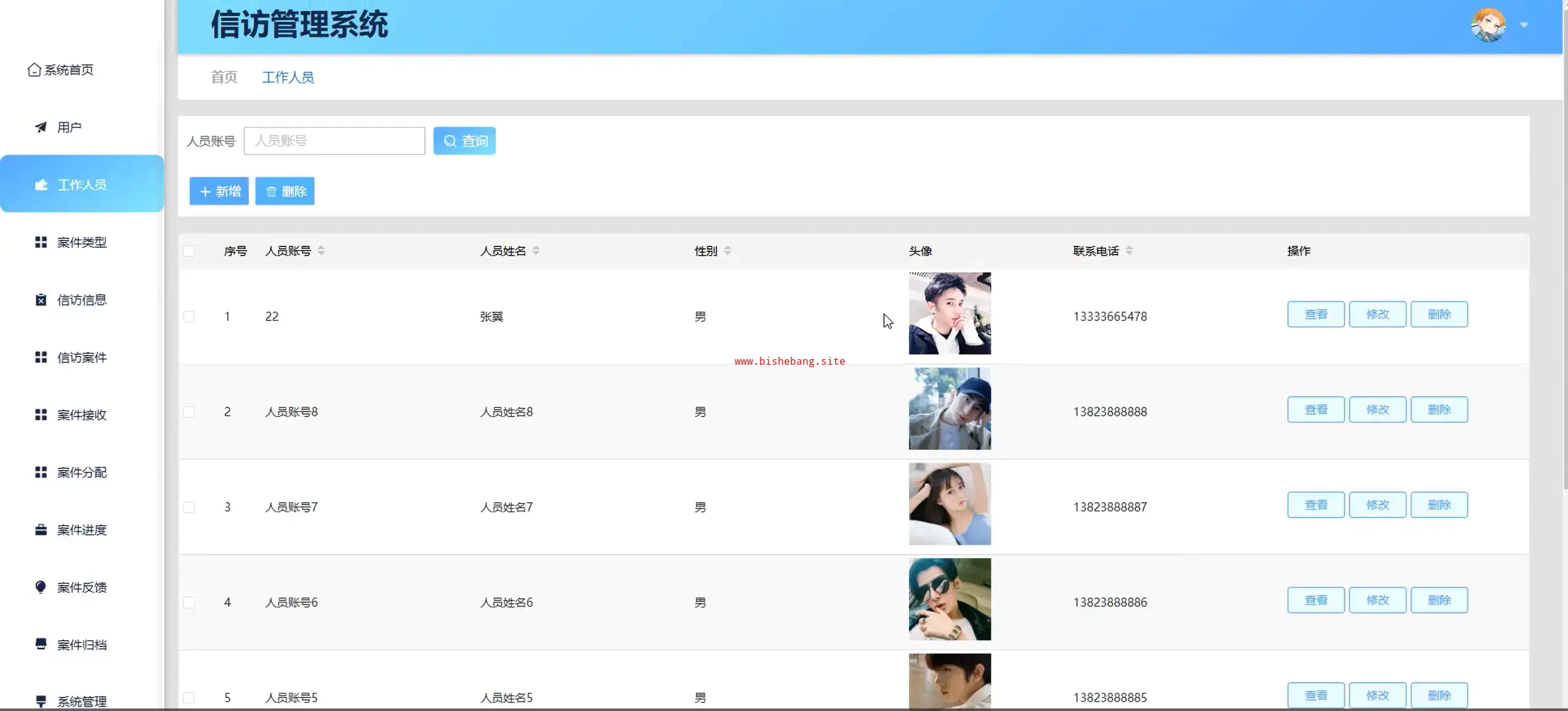Open the dropdown arrow next to avatar
This screenshot has height=711, width=1568.
pyautogui.click(x=1524, y=25)
